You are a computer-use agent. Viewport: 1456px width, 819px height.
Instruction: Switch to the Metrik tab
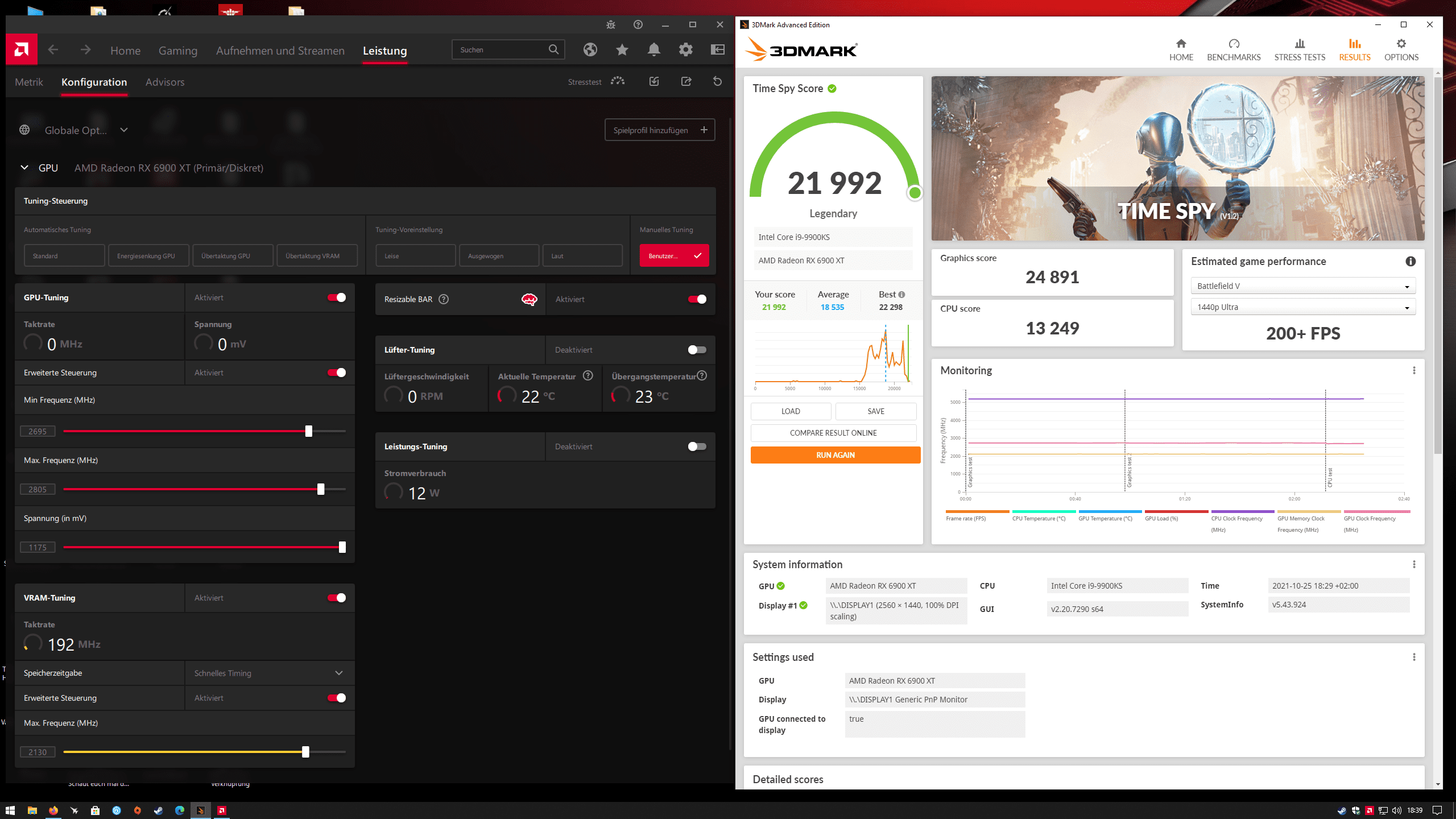point(29,82)
